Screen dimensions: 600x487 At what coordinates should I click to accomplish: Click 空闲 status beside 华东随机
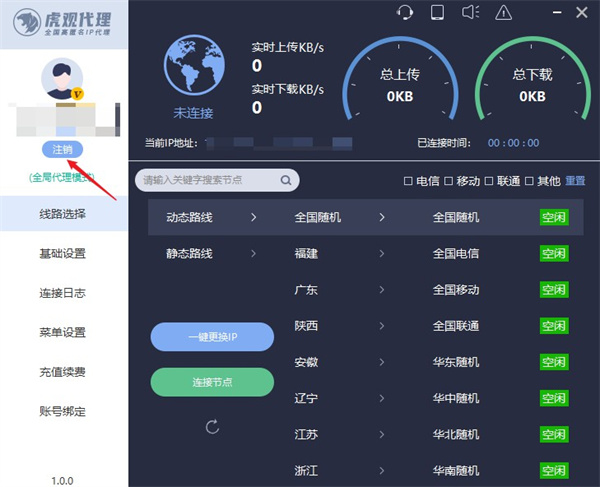click(554, 362)
